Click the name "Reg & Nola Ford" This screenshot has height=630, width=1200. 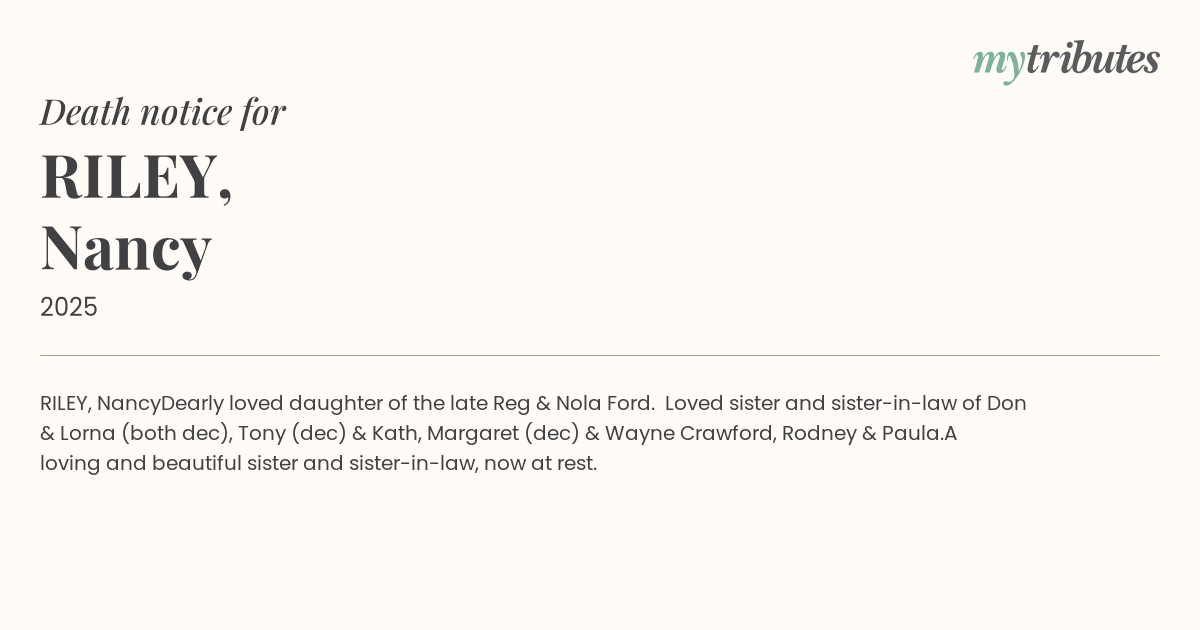point(573,404)
